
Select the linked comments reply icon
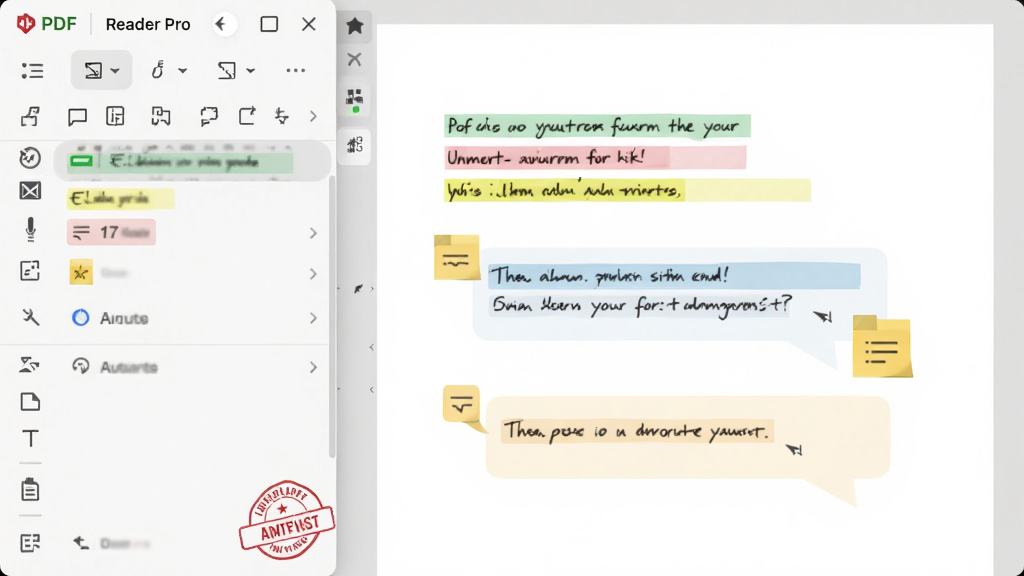(209, 116)
